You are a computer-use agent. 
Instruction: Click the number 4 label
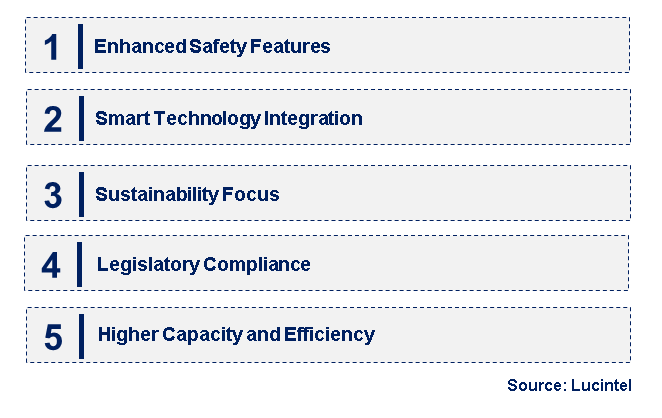pos(51,266)
